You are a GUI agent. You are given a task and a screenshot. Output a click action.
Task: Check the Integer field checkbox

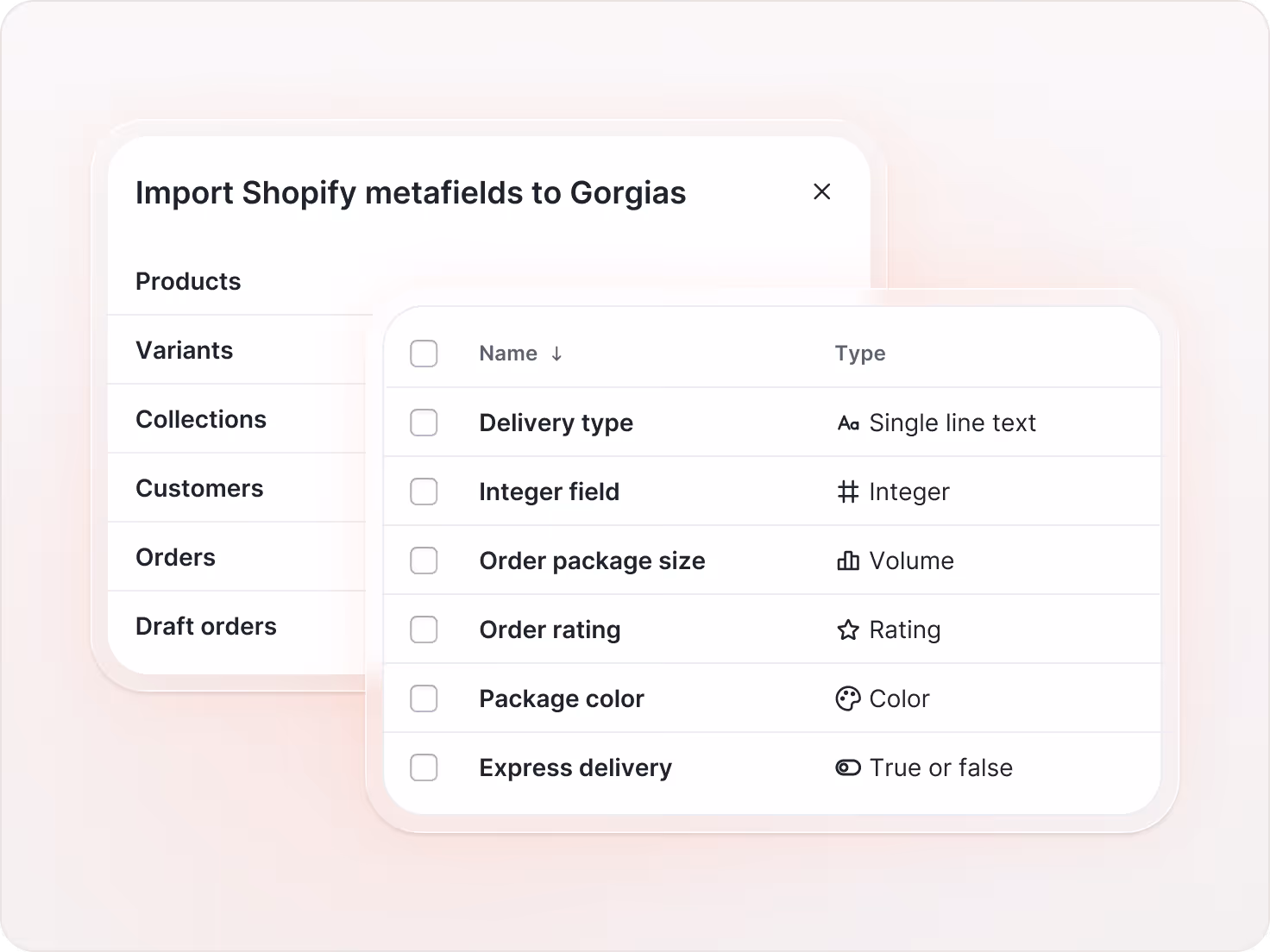click(424, 492)
